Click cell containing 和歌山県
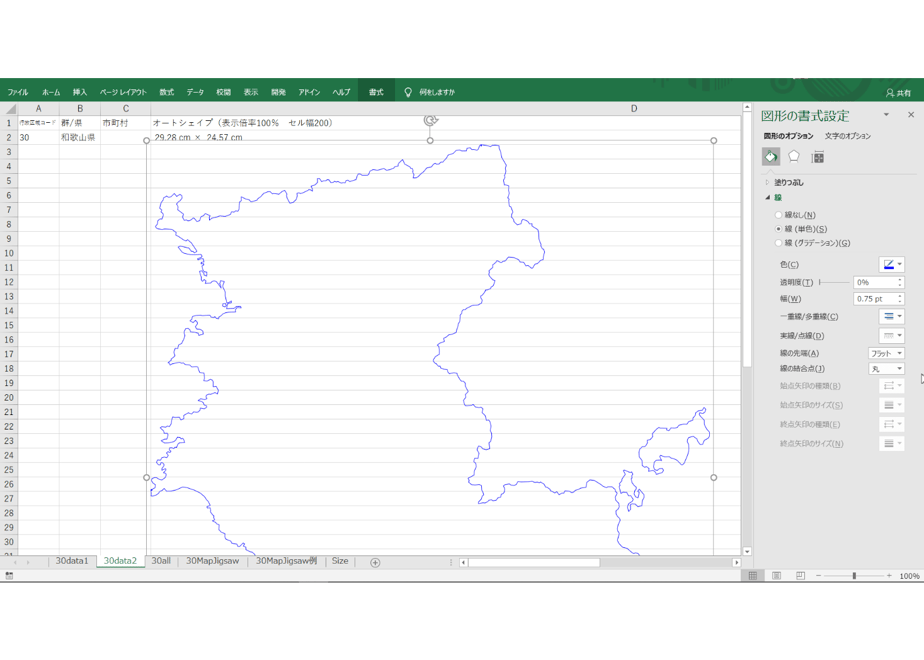Image resolution: width=924 pixels, height=660 pixels. (x=80, y=137)
